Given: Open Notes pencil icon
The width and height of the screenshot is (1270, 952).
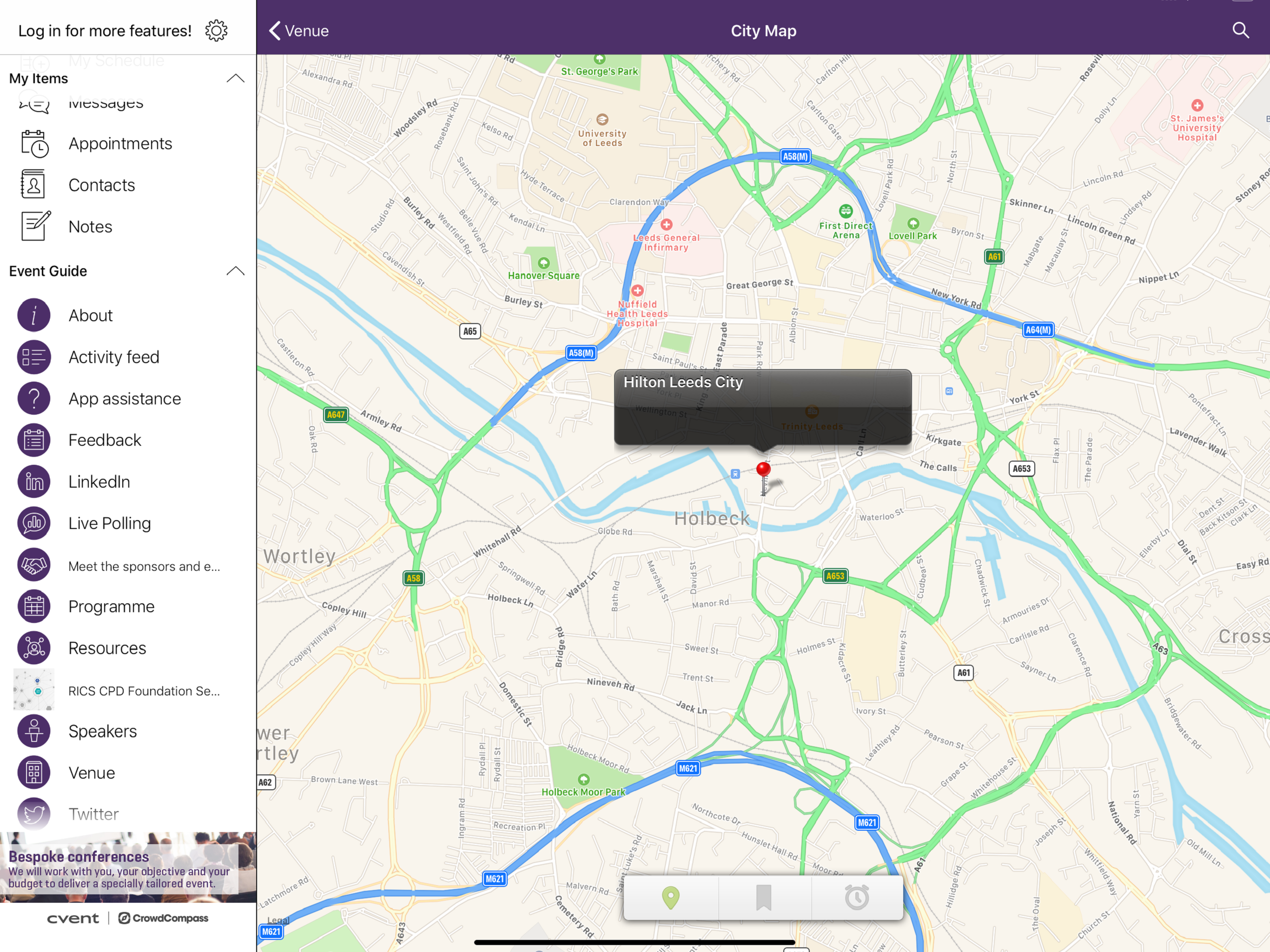Looking at the screenshot, I should click(36, 225).
